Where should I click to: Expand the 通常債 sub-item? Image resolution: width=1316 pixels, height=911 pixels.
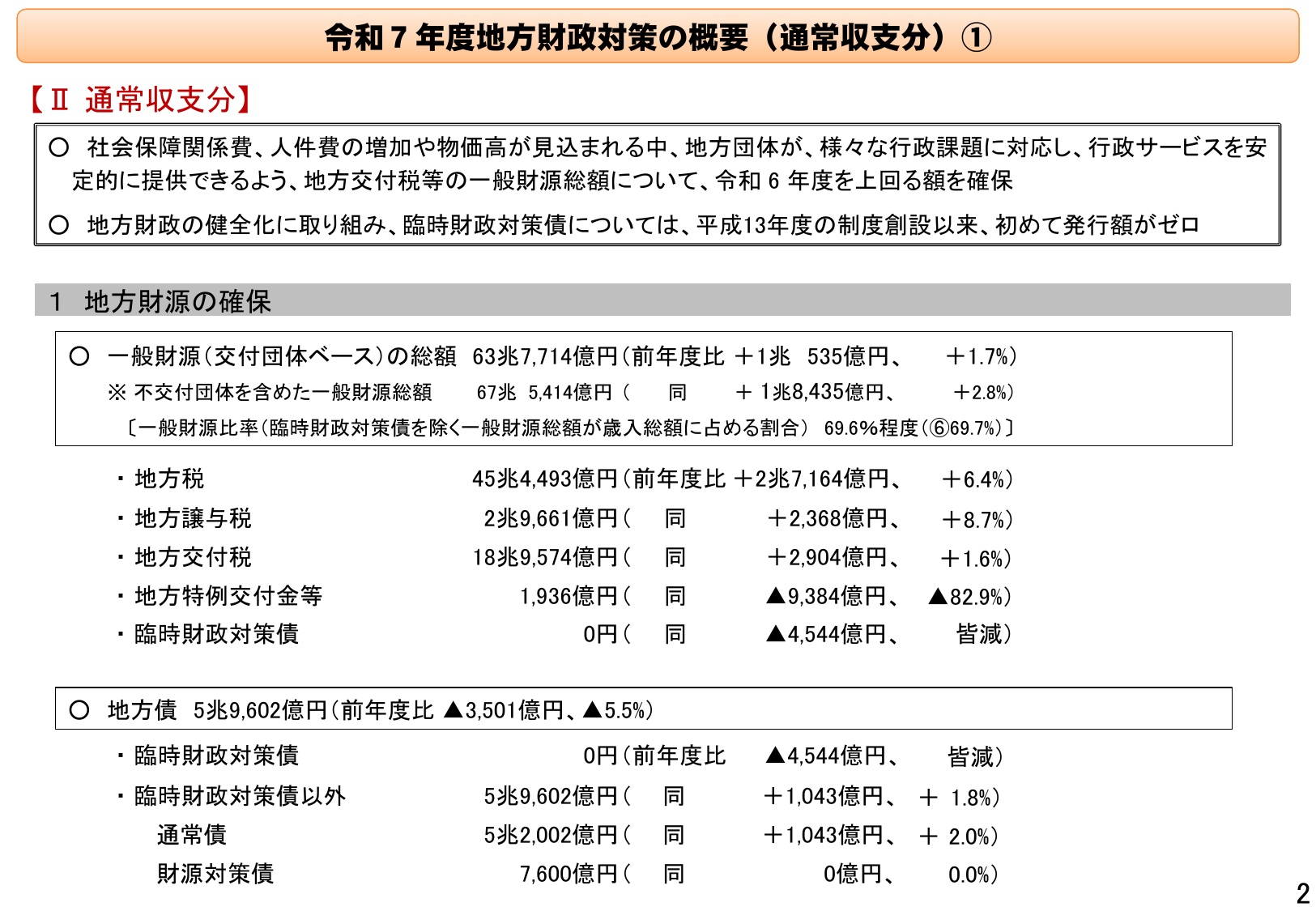pyautogui.click(x=192, y=834)
